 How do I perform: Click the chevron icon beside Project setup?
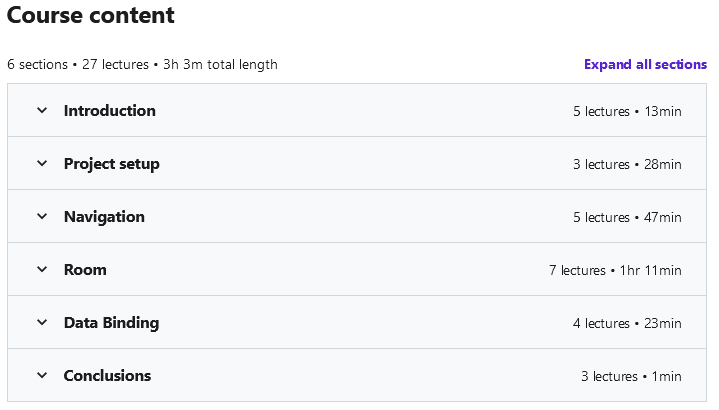42,164
